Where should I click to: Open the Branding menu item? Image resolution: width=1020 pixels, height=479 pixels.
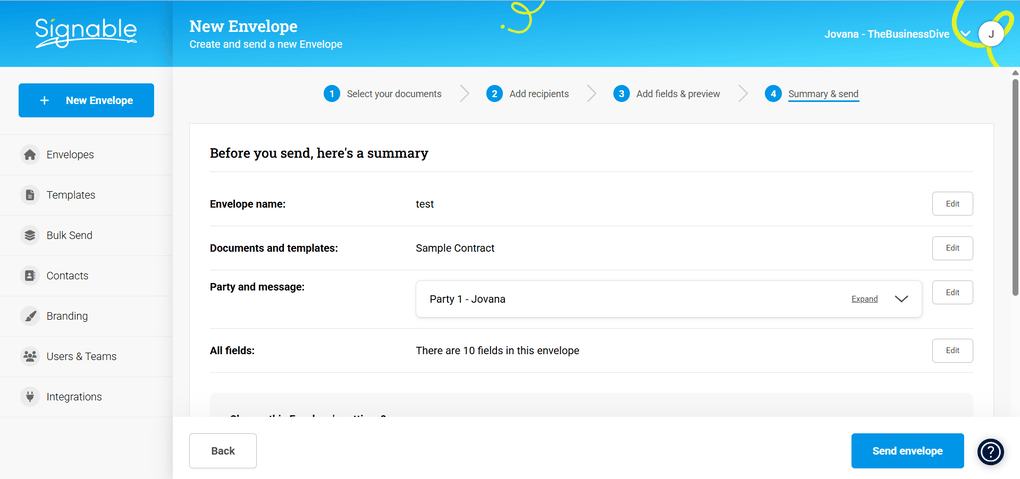[x=86, y=316]
